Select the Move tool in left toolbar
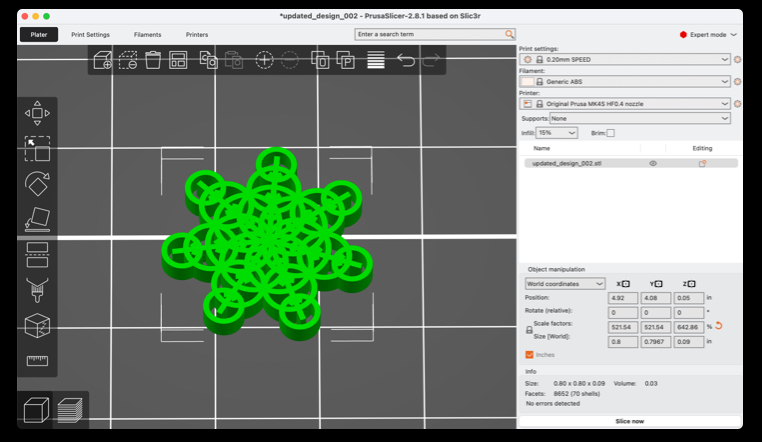The height and width of the screenshot is (442, 762). point(37,114)
